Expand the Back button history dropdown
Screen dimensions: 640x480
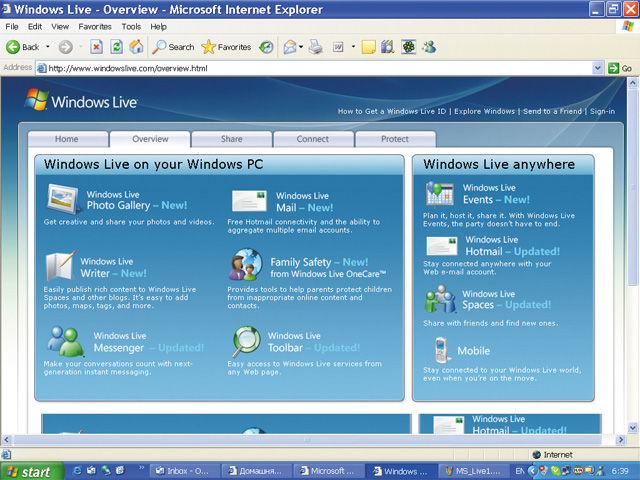pyautogui.click(x=48, y=47)
